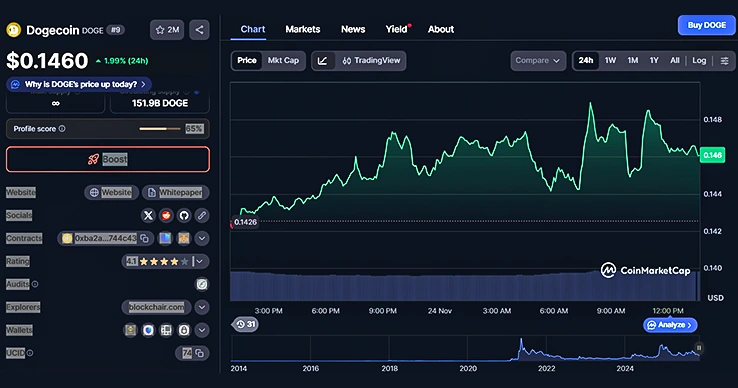This screenshot has width=738, height=388.
Task: Click the UCID info icon
Action: click(30, 353)
